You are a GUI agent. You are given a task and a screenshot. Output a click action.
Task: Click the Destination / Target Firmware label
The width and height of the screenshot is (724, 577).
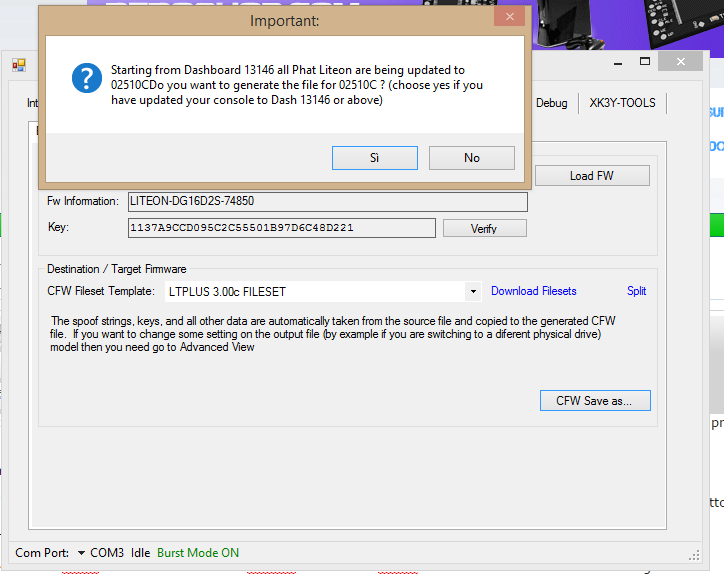point(117,269)
